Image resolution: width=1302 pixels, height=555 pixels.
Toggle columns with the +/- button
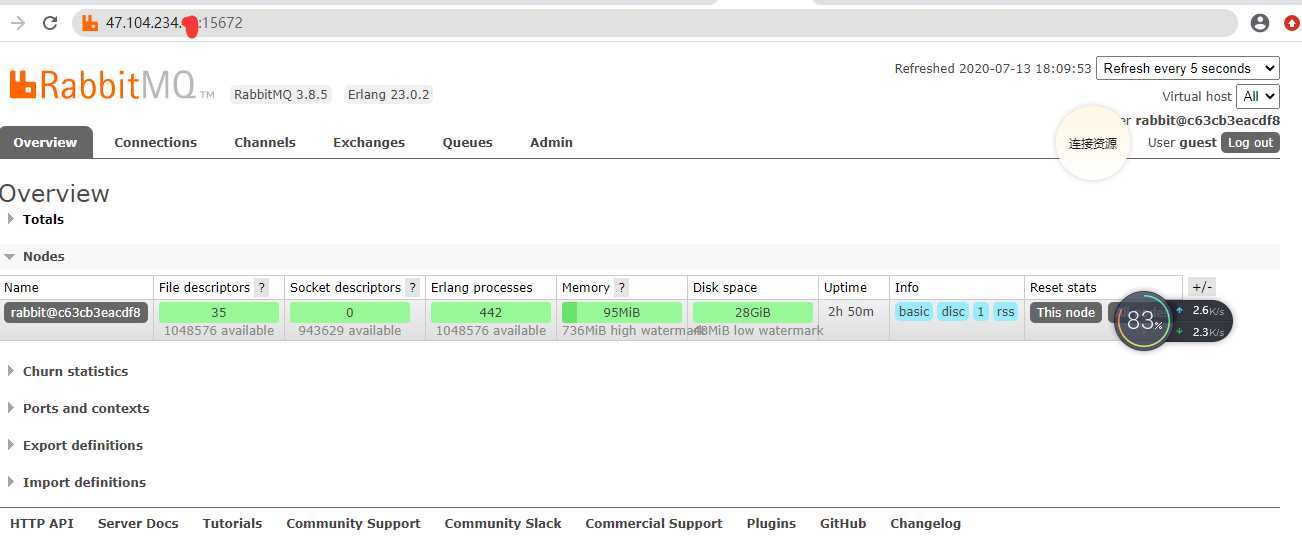coord(1202,287)
